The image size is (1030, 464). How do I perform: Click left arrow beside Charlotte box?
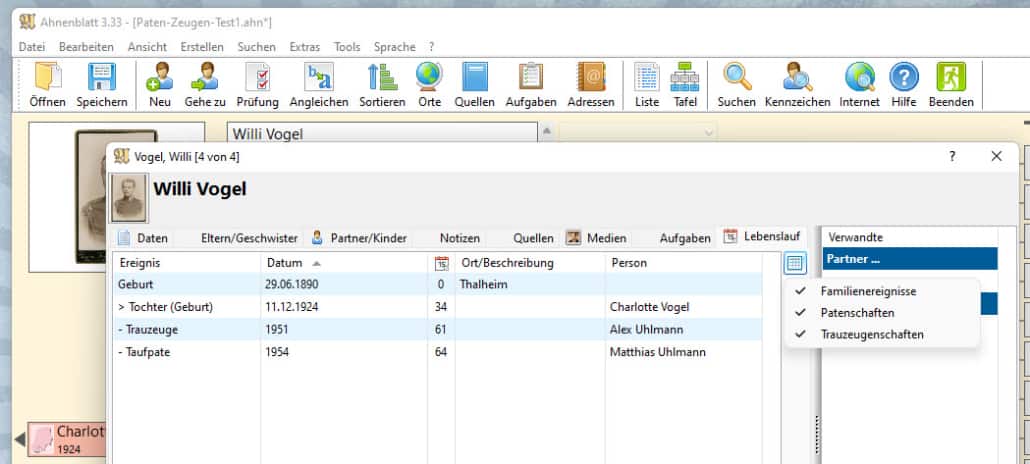(x=20, y=438)
